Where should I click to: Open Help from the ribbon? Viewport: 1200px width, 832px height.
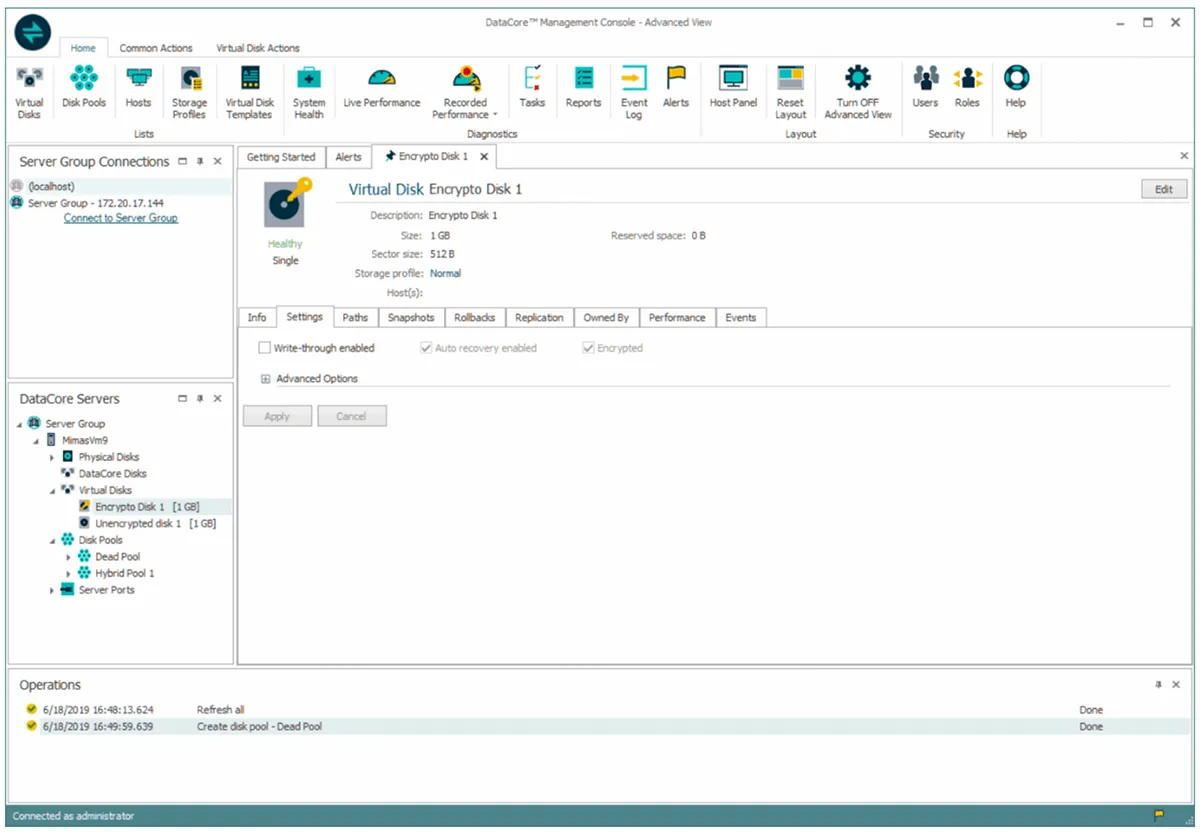pyautogui.click(x=1016, y=88)
